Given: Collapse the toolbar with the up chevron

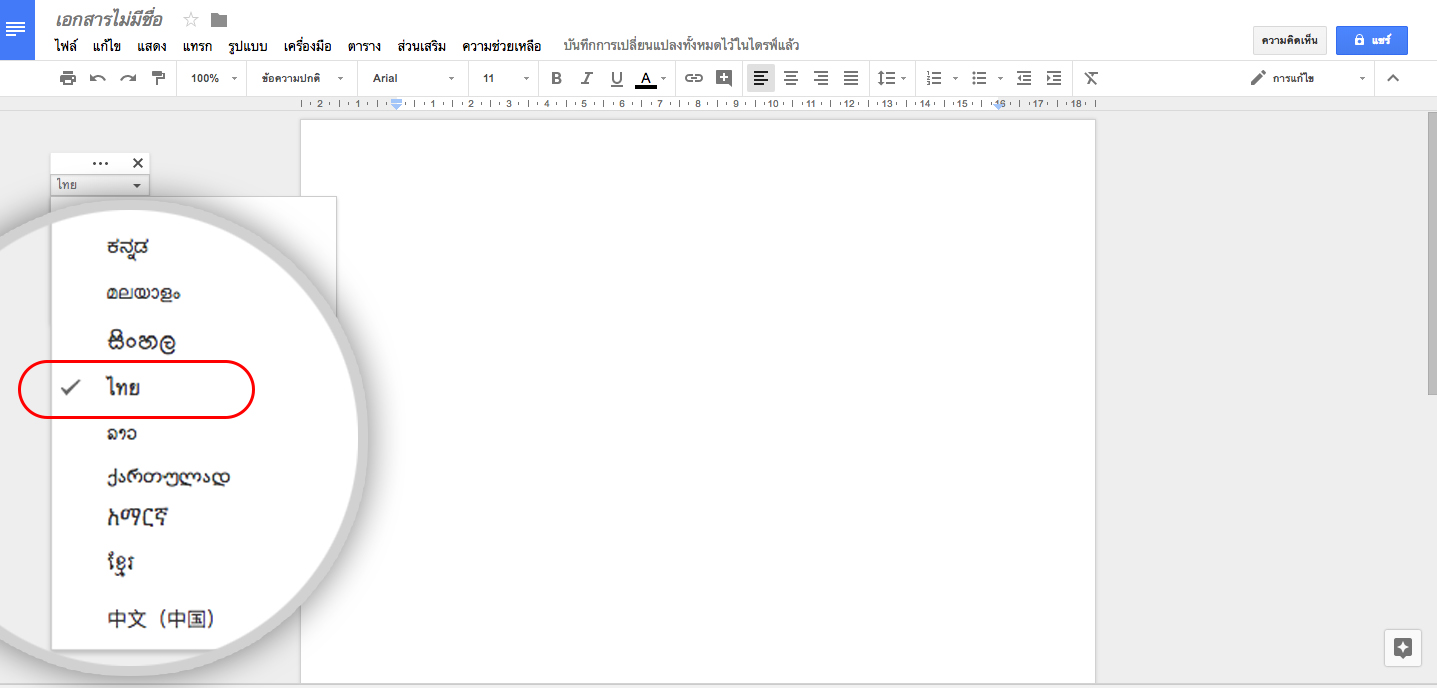Looking at the screenshot, I should point(1393,78).
